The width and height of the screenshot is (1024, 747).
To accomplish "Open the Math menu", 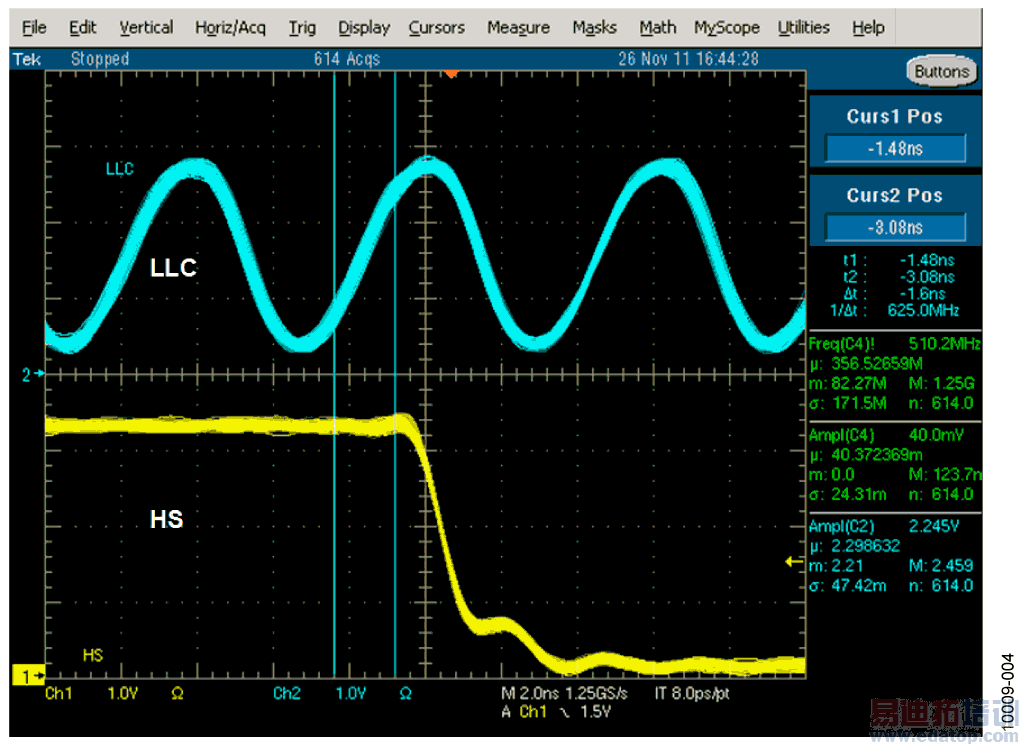I will click(657, 27).
